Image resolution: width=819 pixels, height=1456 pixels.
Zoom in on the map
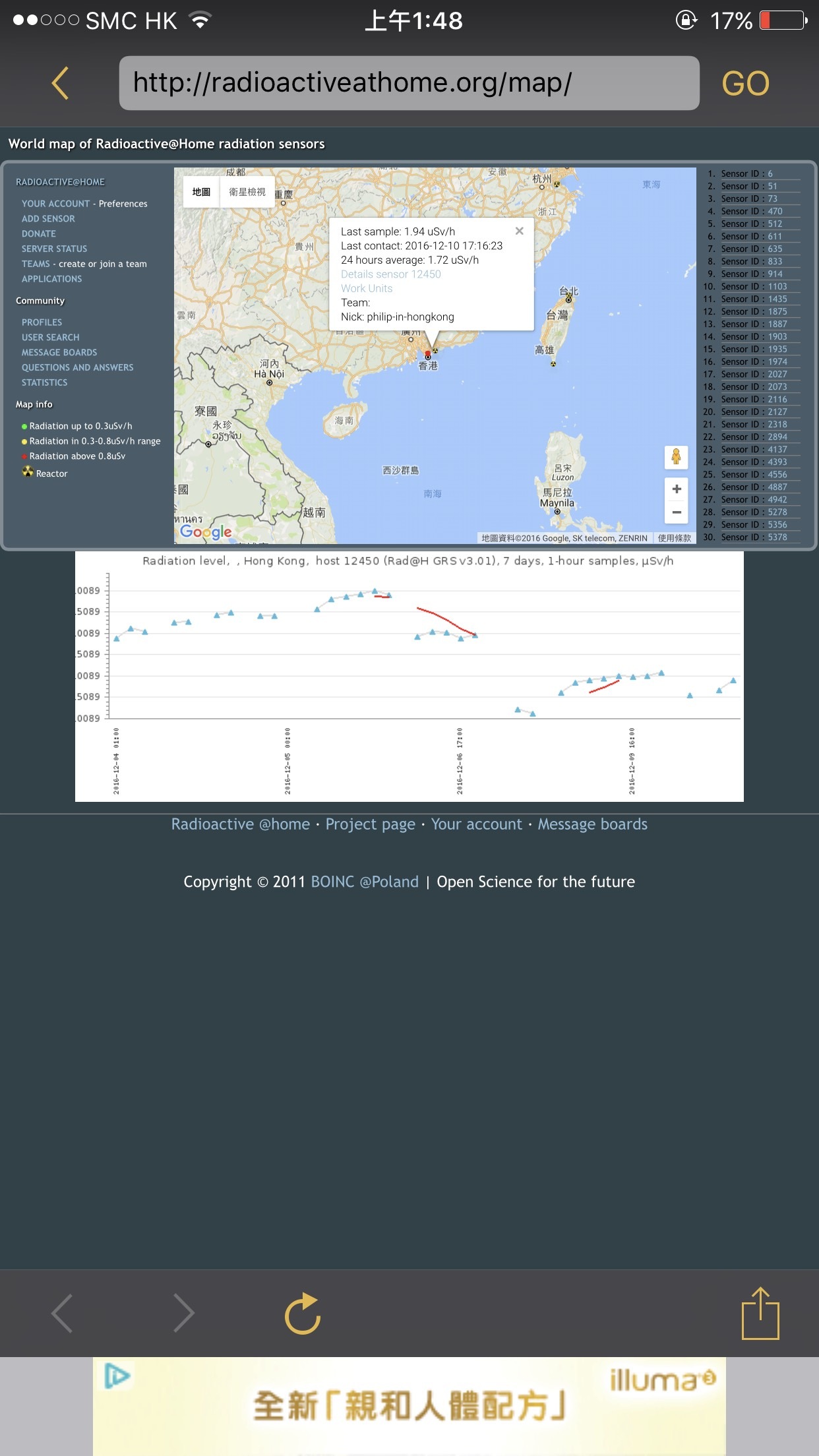click(676, 489)
